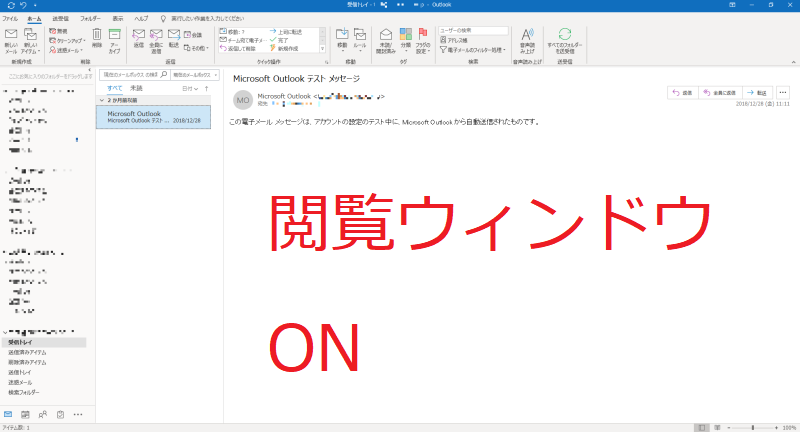
Task: Open the 新しいアイテム dropdown
Action: 30,41
